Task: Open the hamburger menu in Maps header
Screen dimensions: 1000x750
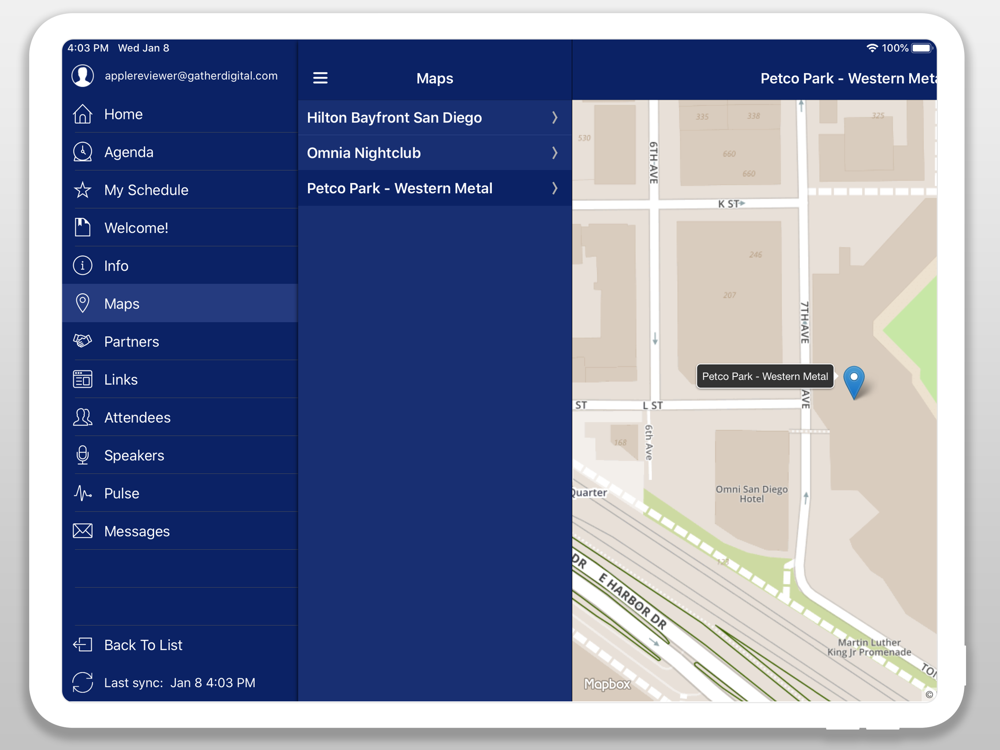Action: pos(320,78)
